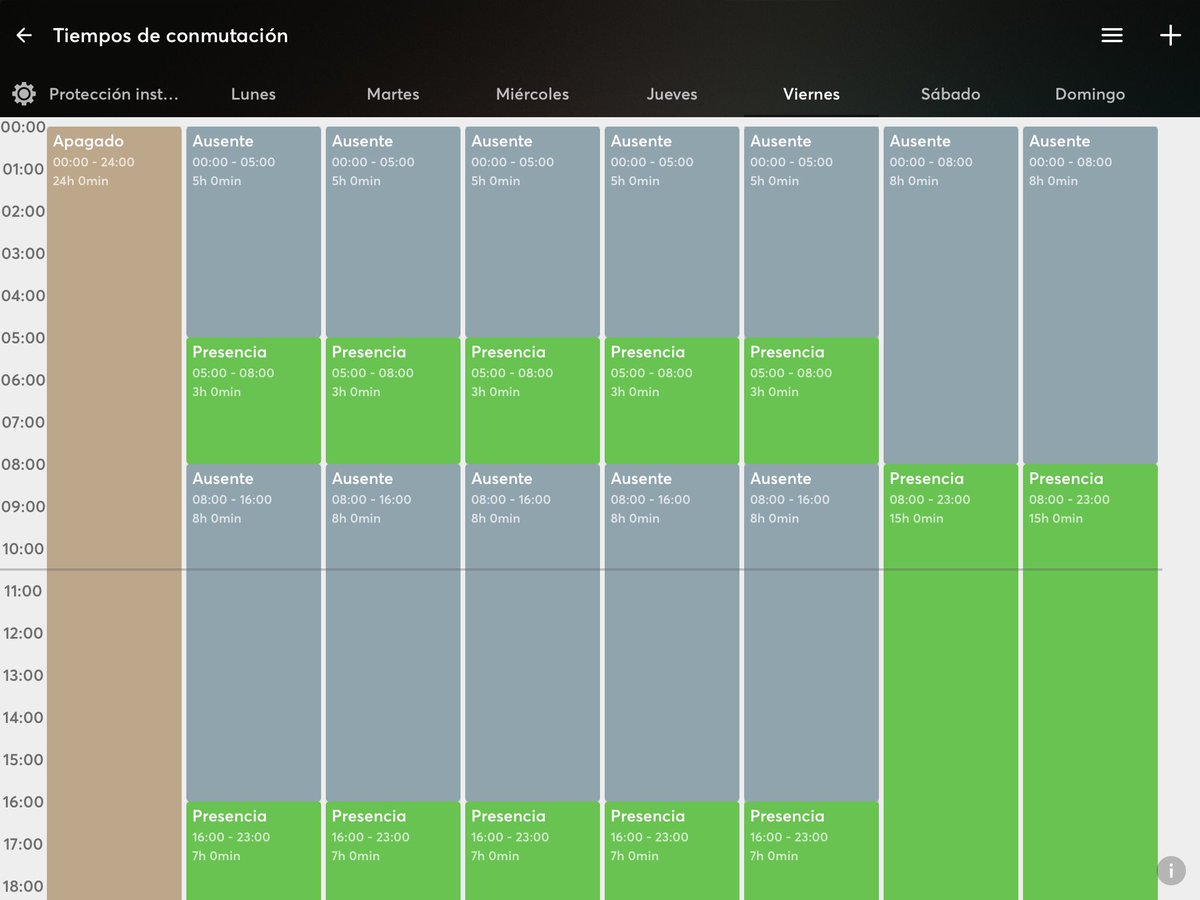
Task: Select the Protección inst… column header
Action: (x=114, y=94)
